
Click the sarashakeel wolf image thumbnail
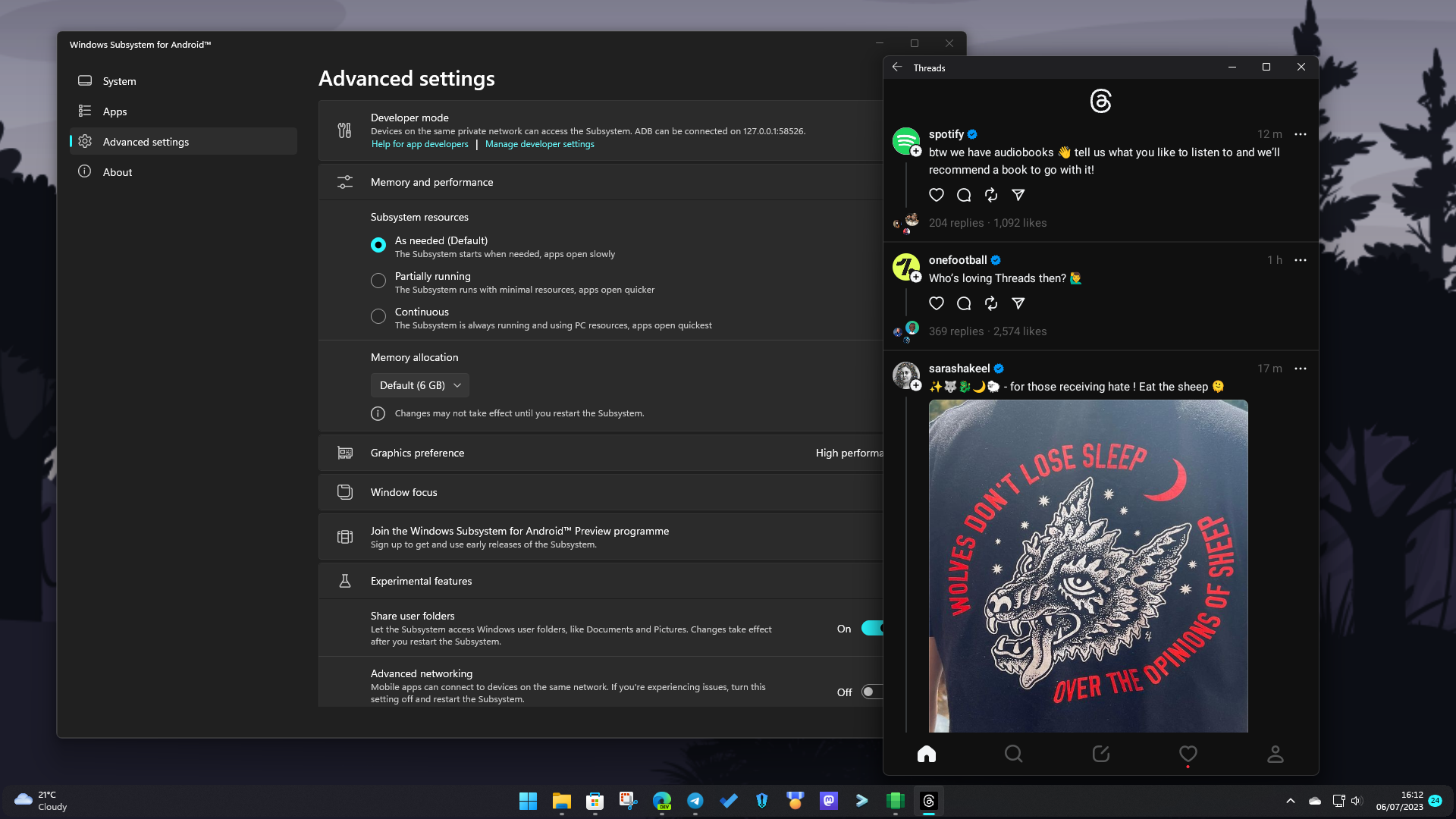pos(1088,566)
